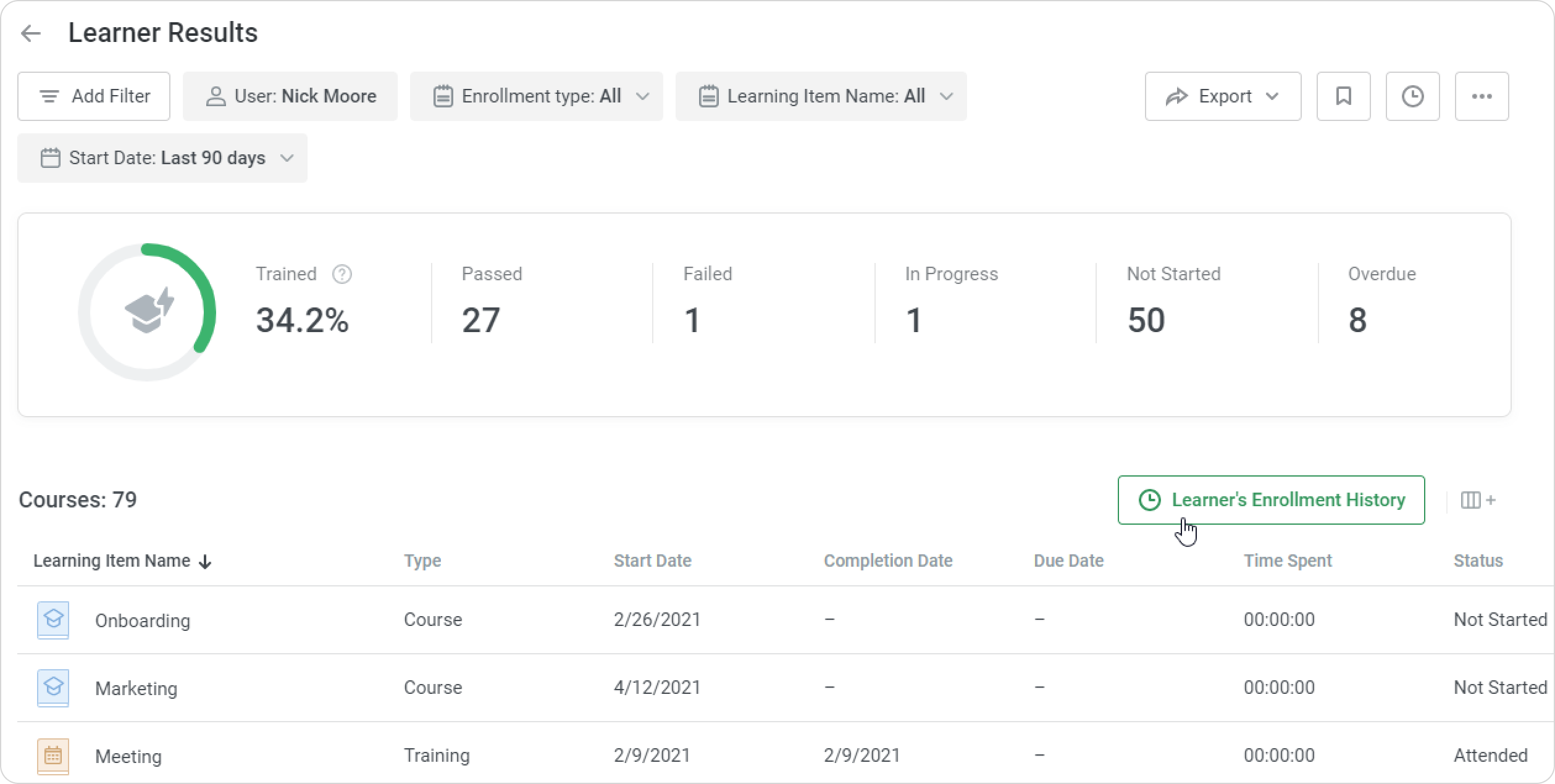Open Learner's Enrollment History
Image resolution: width=1555 pixels, height=784 pixels.
tap(1271, 500)
